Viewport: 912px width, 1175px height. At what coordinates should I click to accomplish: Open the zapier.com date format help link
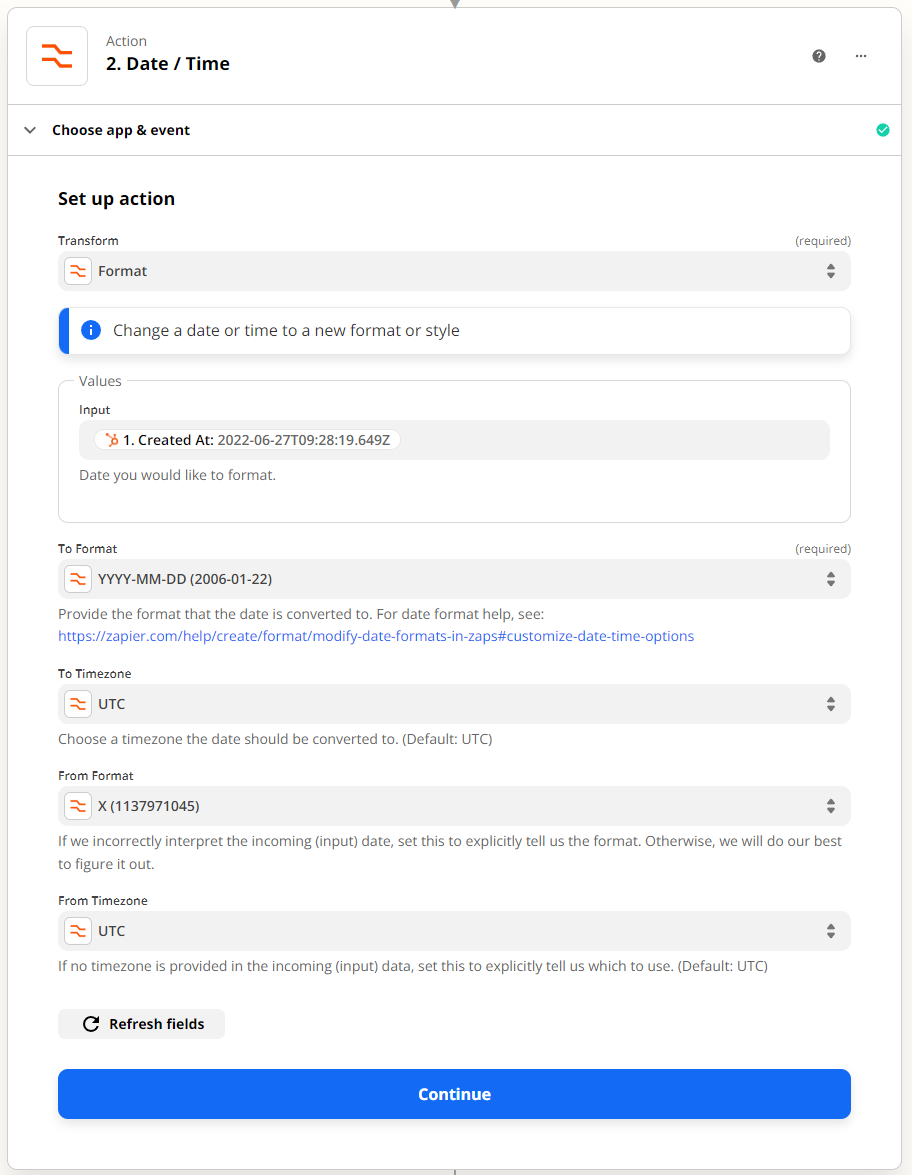point(376,636)
